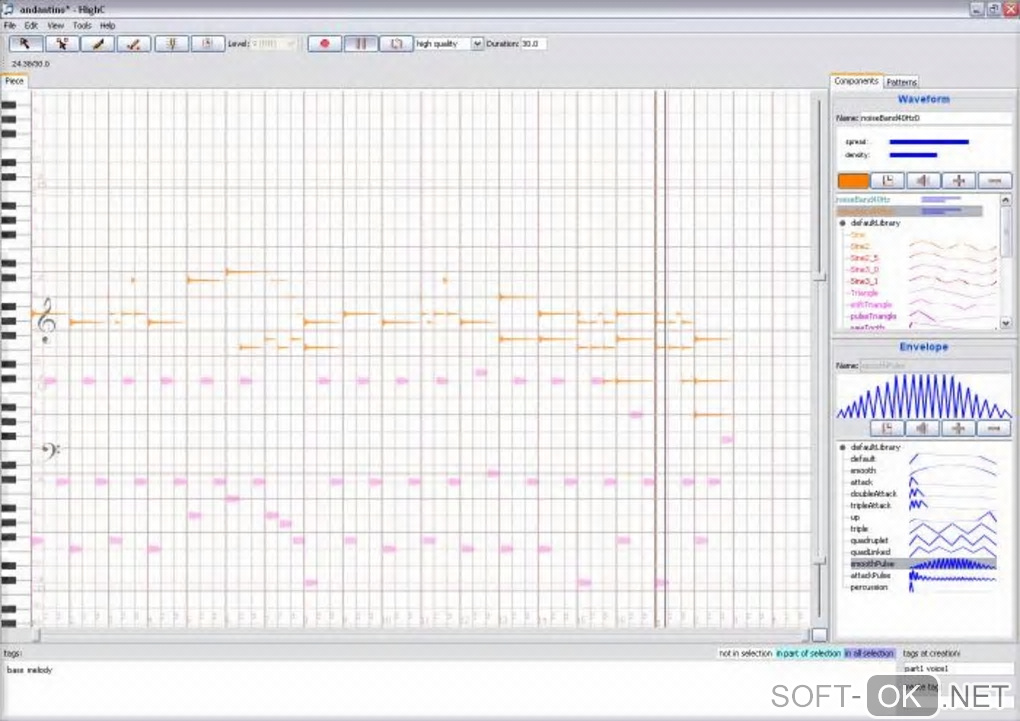Viewport: 1020px width, 721px height.
Task: Click the loop button after pause
Action: click(x=396, y=44)
